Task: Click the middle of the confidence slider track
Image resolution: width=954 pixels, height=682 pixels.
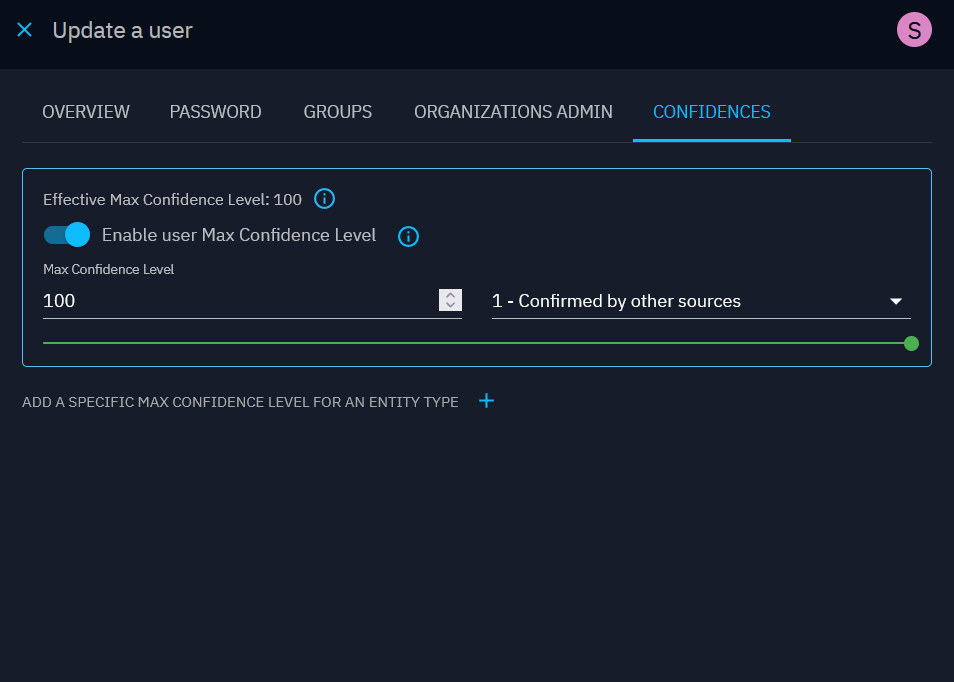Action: (x=477, y=343)
